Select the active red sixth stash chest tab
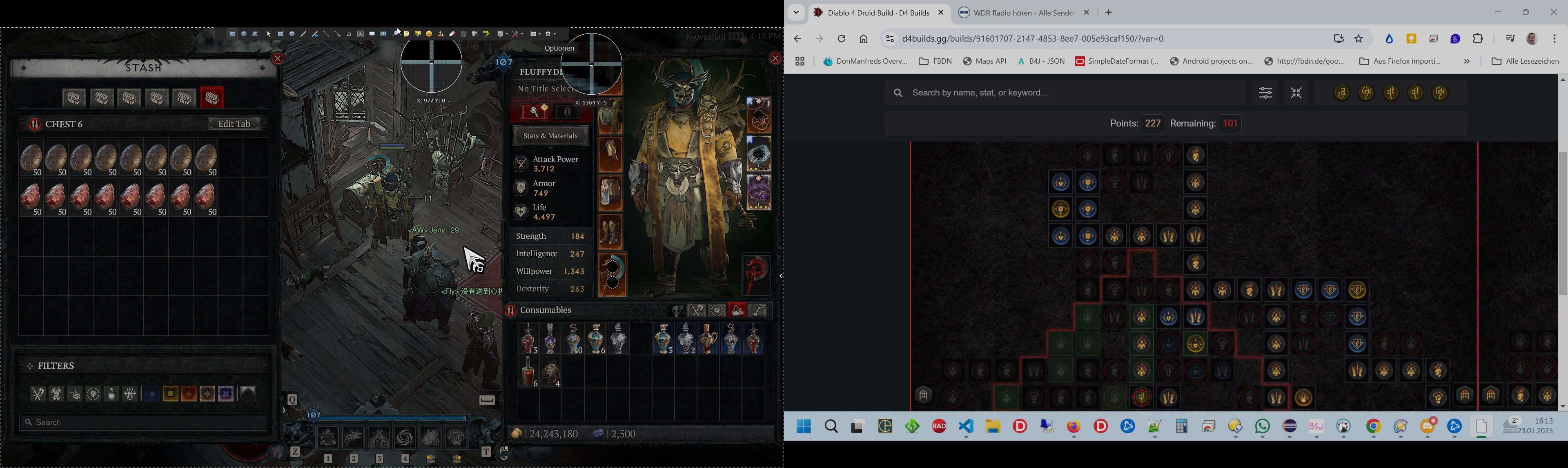1568x468 pixels. pos(212,98)
